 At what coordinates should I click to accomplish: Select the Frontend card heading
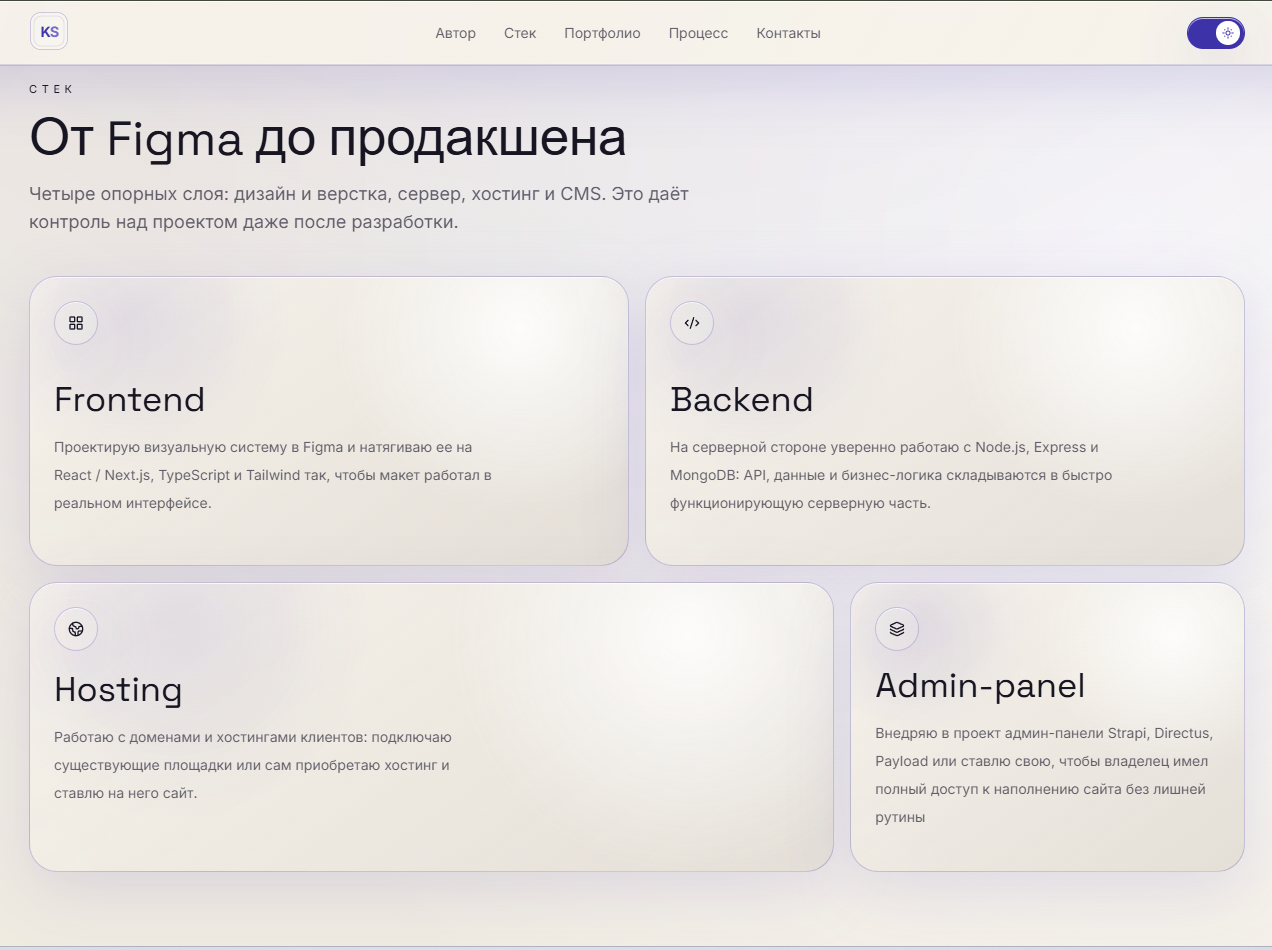coord(129,399)
